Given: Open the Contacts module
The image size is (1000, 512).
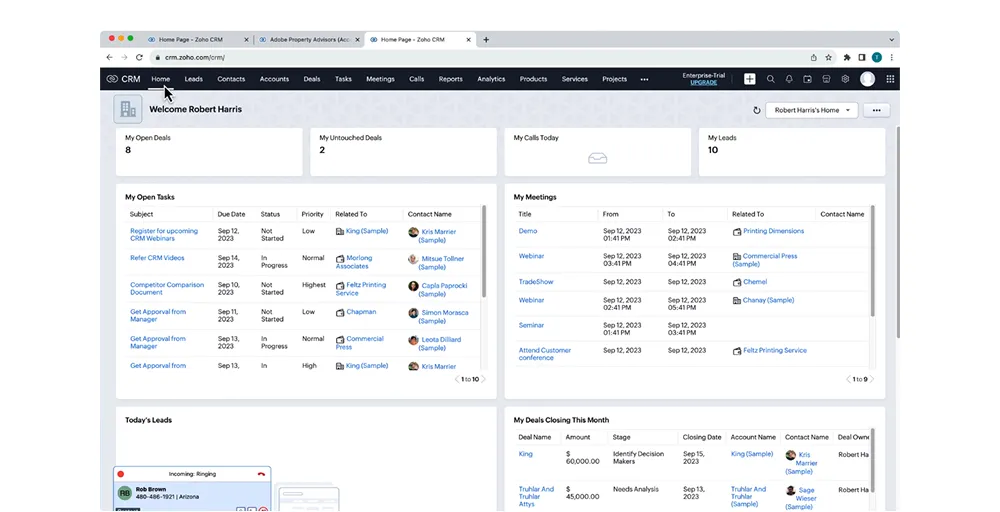Looking at the screenshot, I should tap(231, 79).
